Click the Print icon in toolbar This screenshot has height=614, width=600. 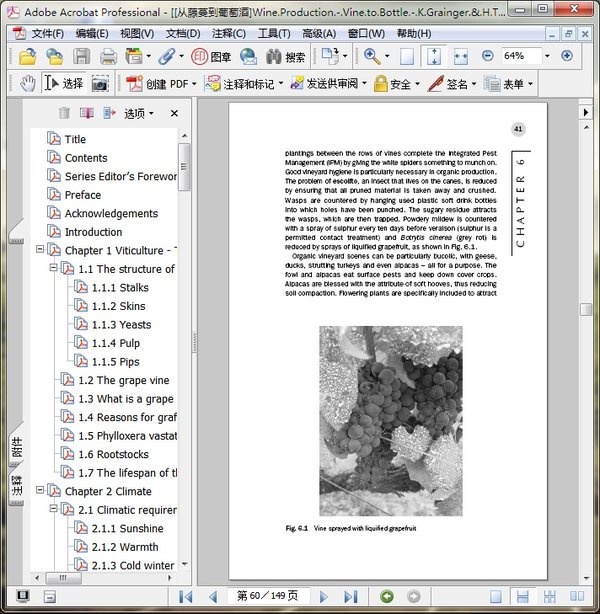(x=107, y=57)
